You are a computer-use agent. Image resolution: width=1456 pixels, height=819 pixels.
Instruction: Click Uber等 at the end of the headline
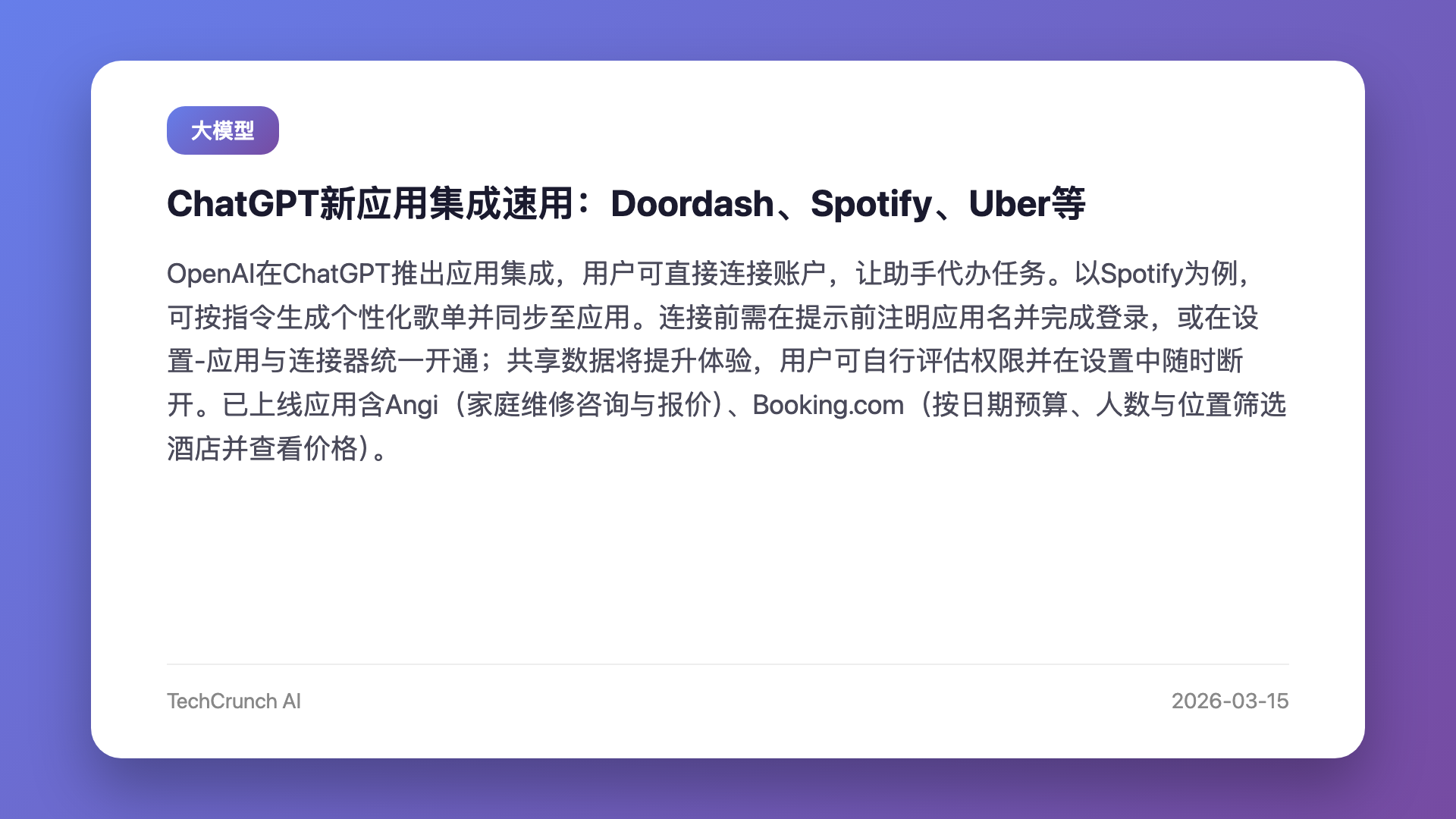(x=1027, y=203)
